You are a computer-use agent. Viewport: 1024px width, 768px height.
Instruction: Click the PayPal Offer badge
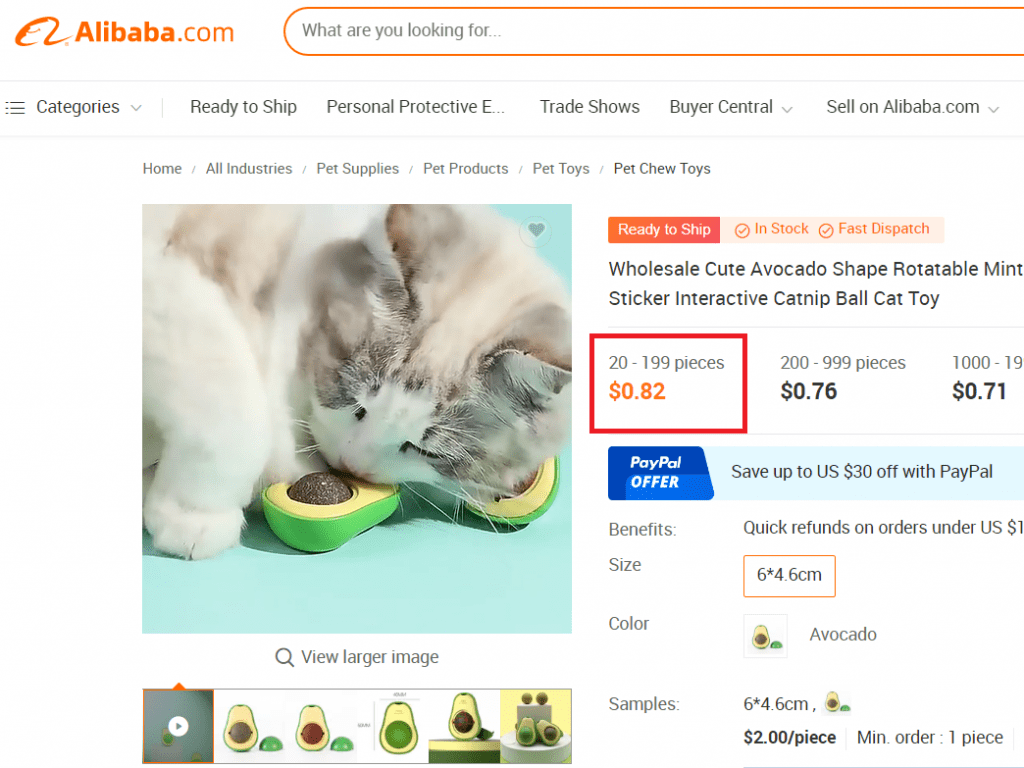657,472
